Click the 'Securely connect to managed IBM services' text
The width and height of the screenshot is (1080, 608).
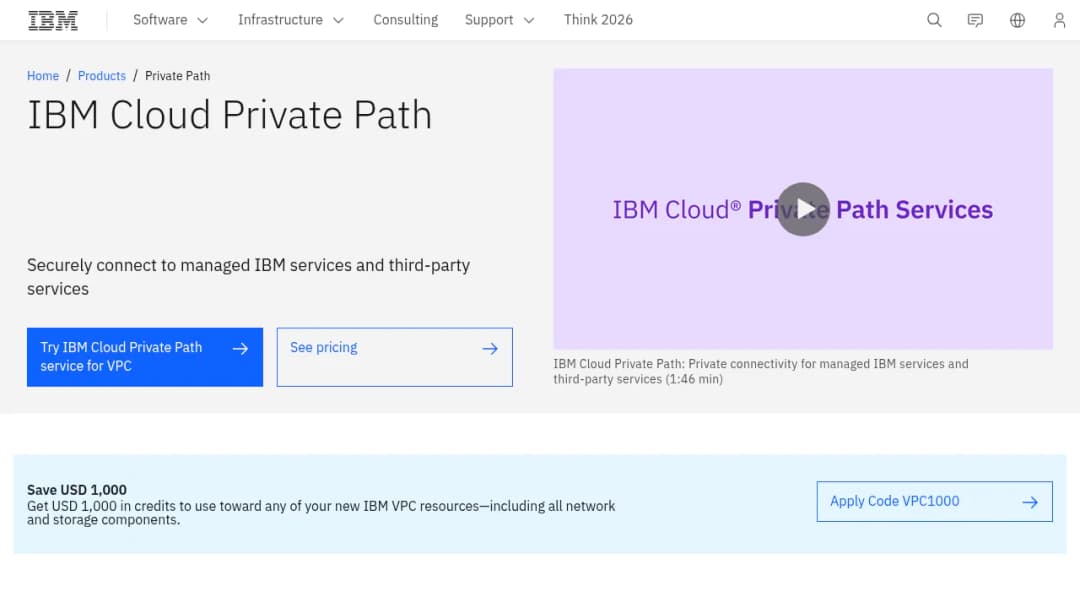248,277
